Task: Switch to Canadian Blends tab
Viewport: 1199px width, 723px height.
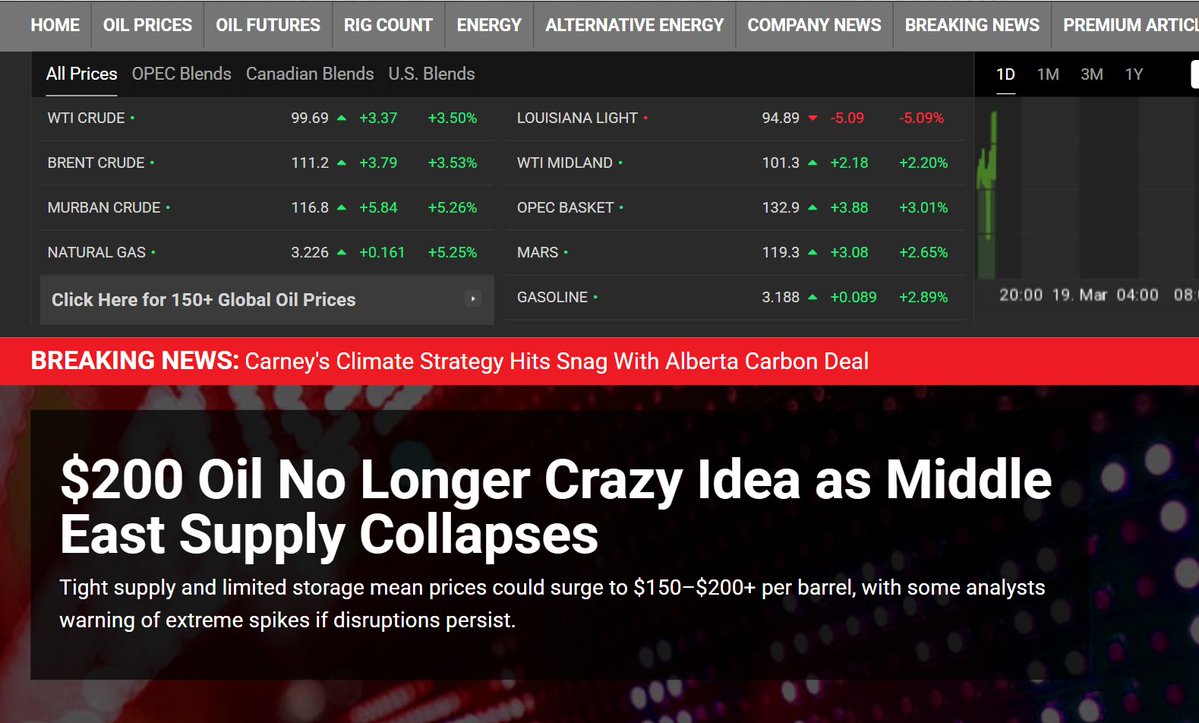Action: click(310, 74)
